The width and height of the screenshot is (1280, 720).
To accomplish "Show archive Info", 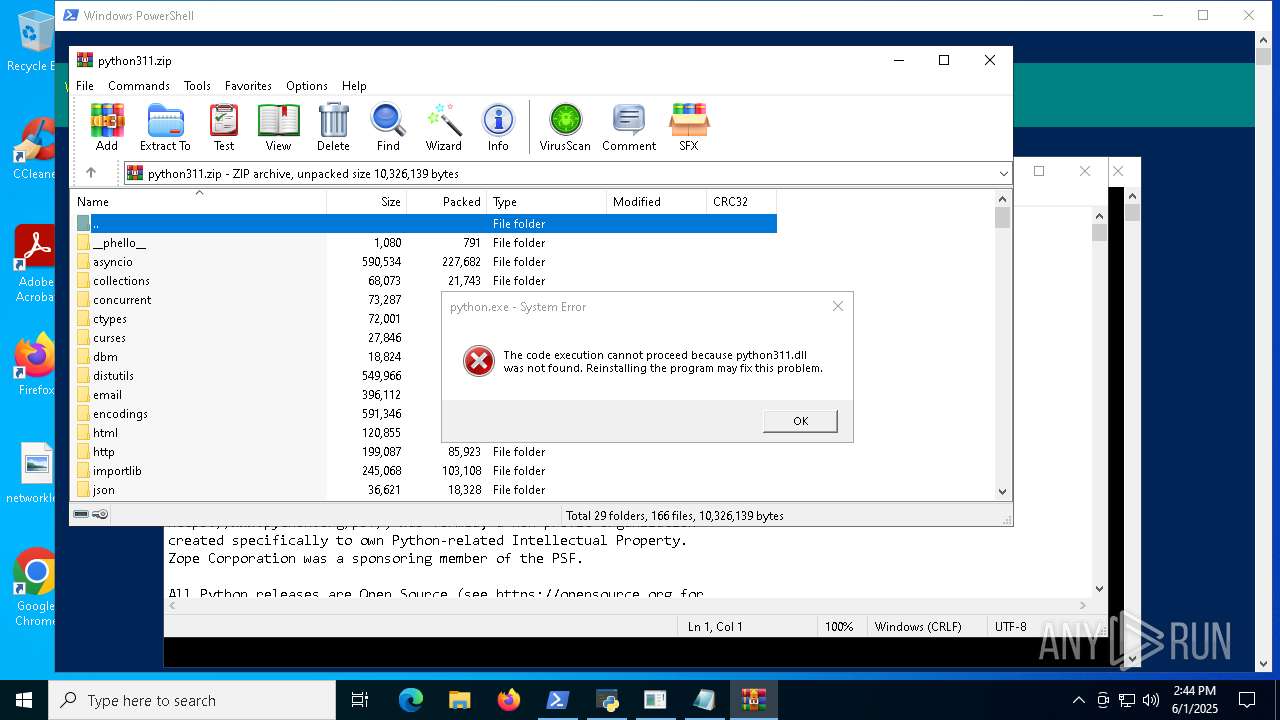I will (x=498, y=127).
